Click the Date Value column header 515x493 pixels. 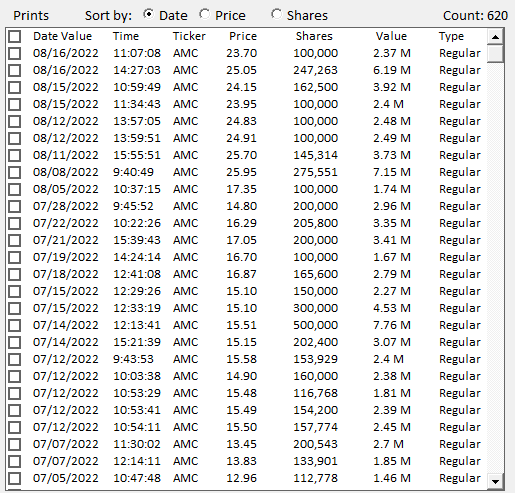click(x=62, y=36)
